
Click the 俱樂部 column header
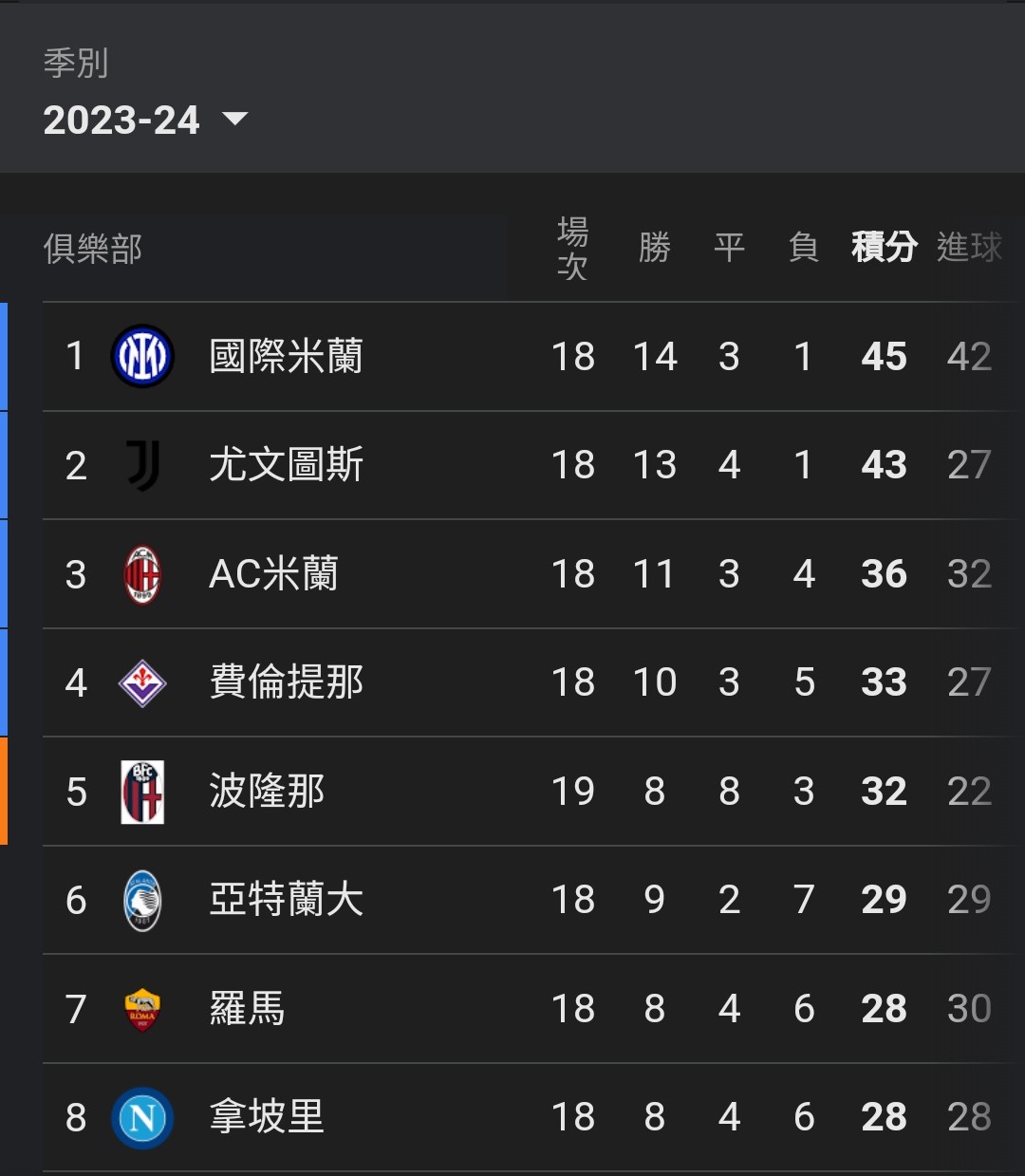pyautogui.click(x=93, y=249)
